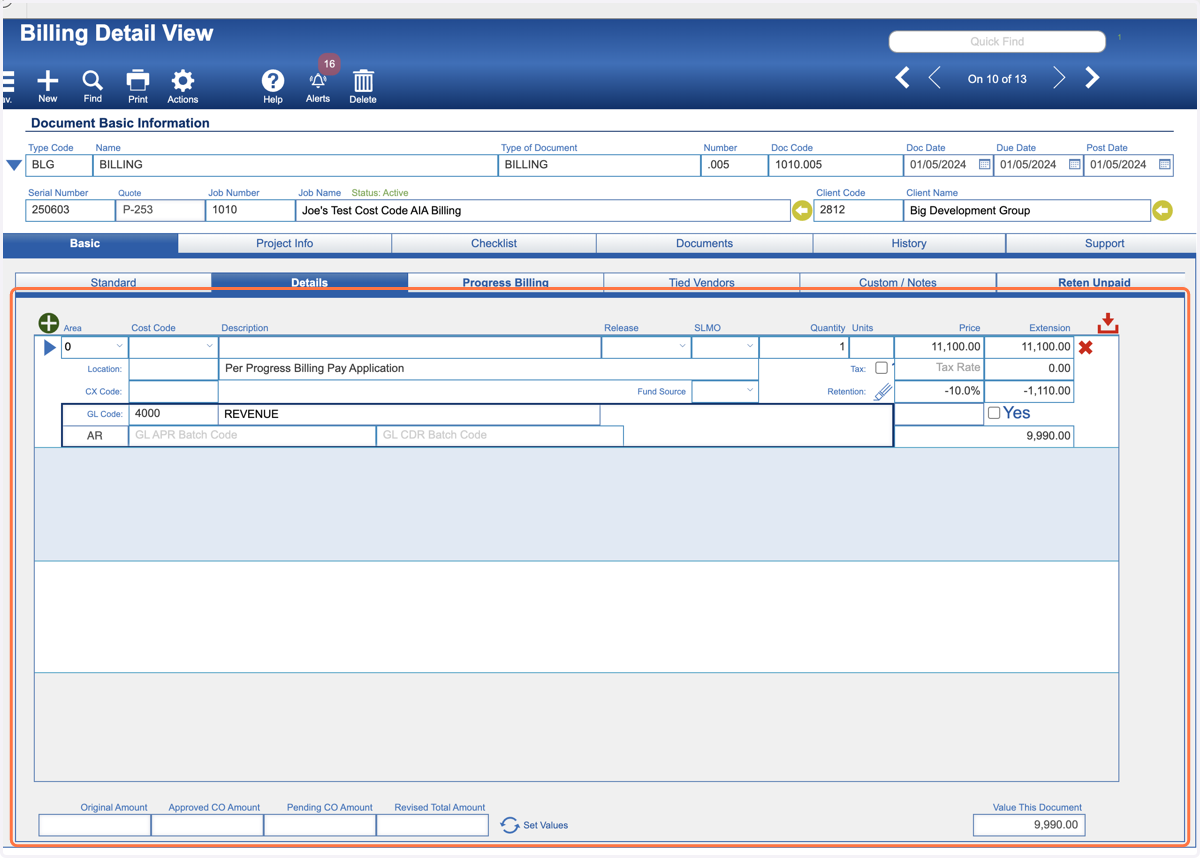Click the CX Code field

click(x=173, y=391)
